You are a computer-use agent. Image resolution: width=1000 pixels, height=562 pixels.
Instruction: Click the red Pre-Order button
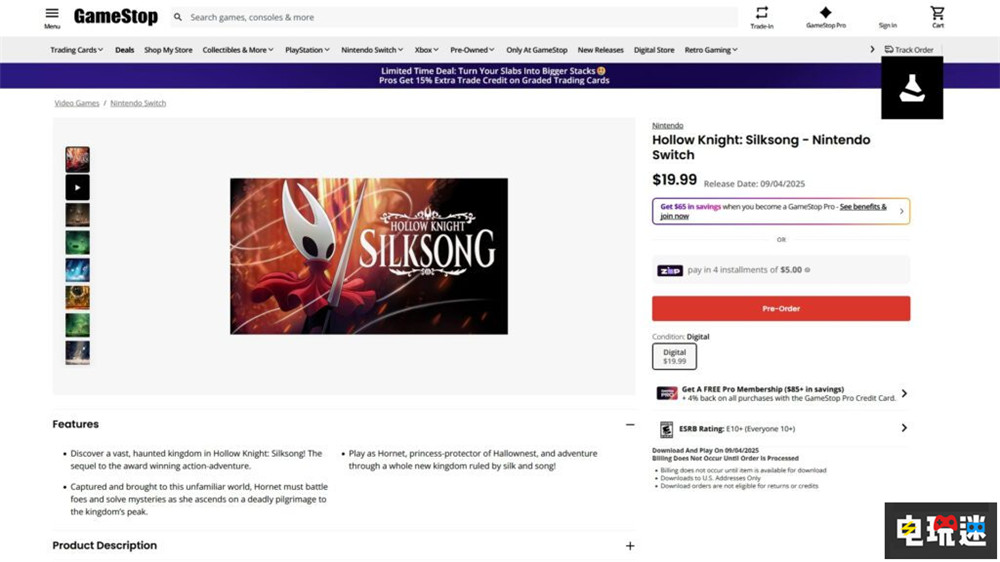coord(781,308)
